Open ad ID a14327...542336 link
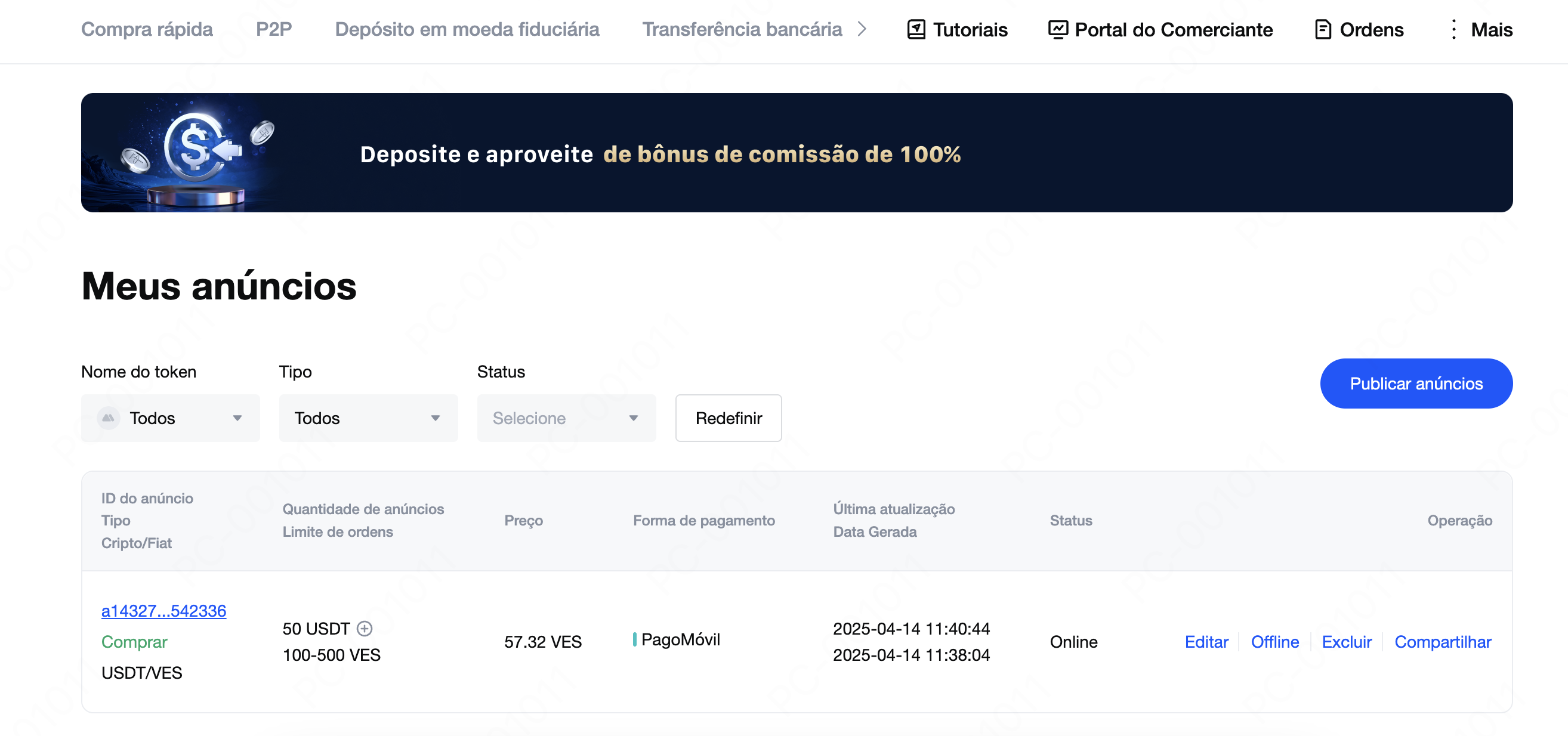Viewport: 1568px width, 736px height. tap(163, 611)
